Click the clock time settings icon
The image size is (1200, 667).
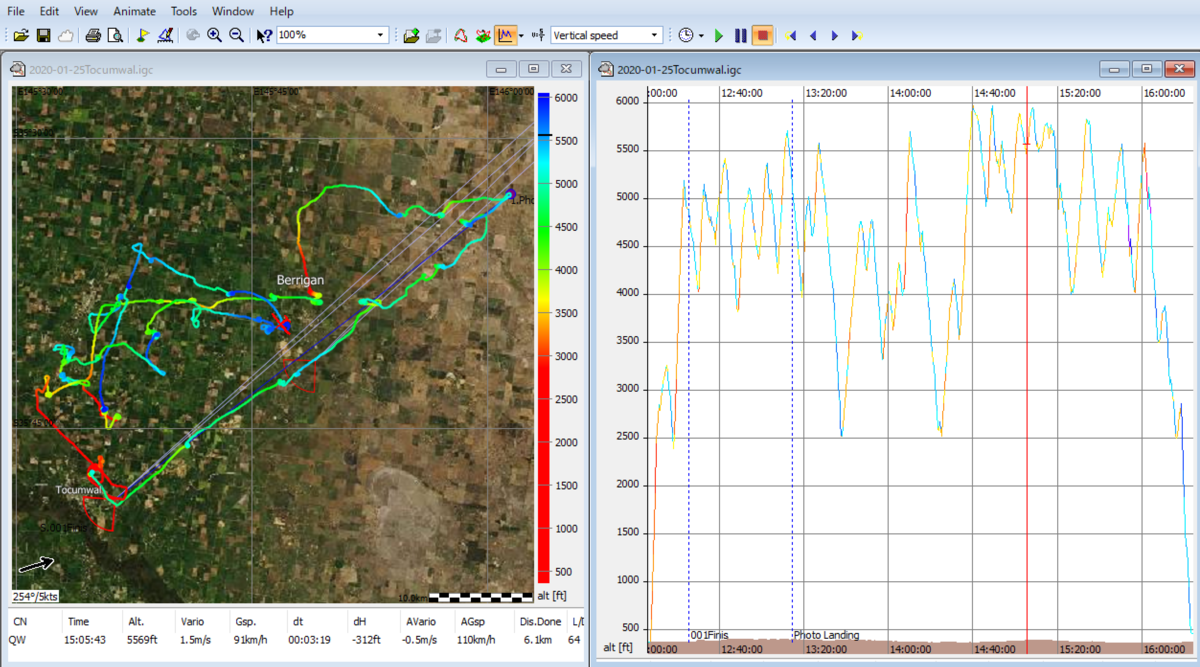click(x=686, y=35)
